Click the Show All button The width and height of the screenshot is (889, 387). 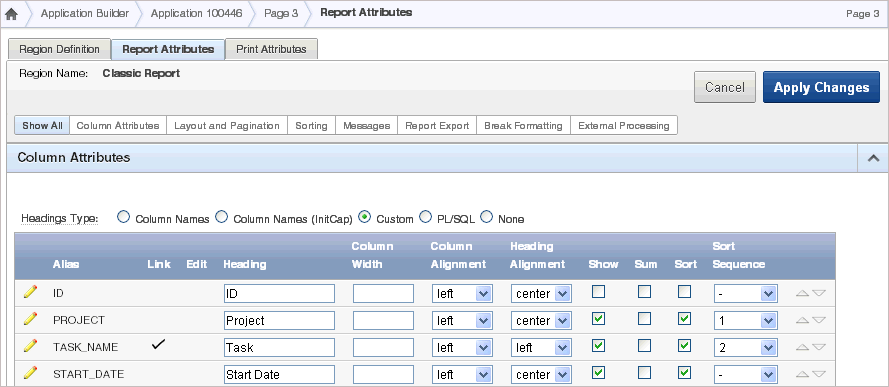(x=42, y=126)
